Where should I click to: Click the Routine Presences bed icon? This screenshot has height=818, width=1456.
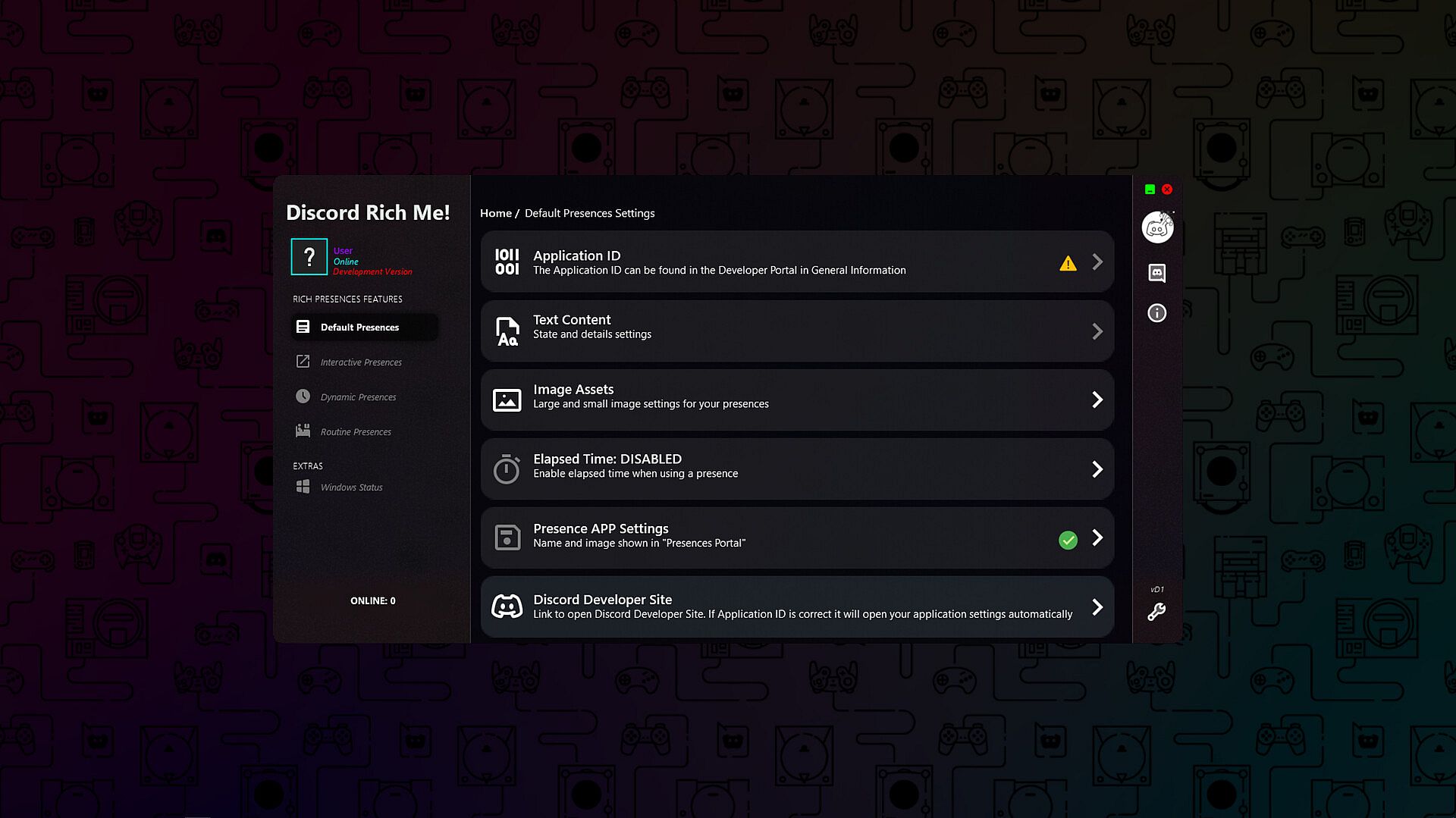[303, 431]
